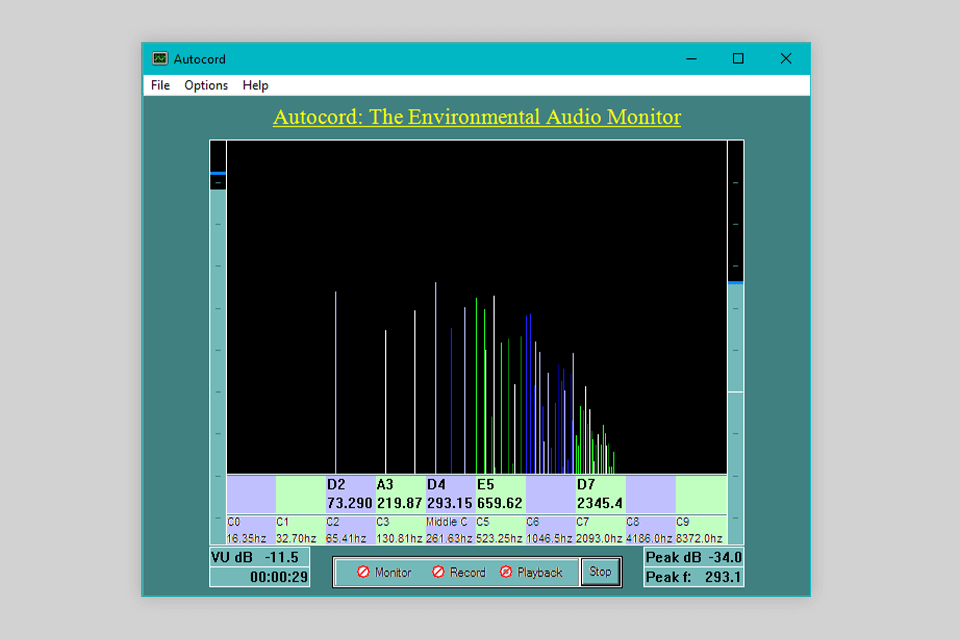Image resolution: width=960 pixels, height=640 pixels.
Task: Click the black spectrum display area
Action: pos(477,307)
